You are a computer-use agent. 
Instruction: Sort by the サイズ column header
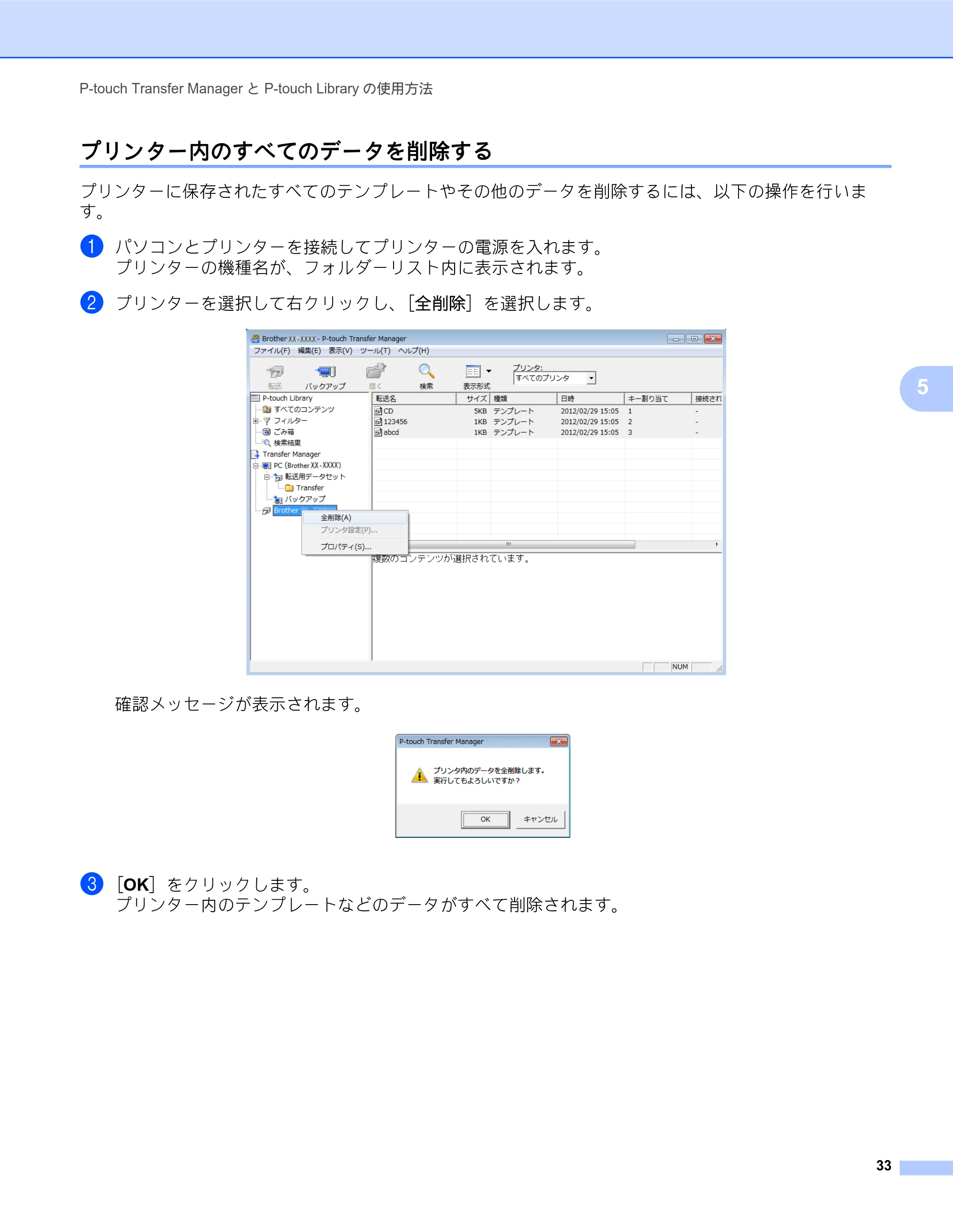(x=473, y=399)
